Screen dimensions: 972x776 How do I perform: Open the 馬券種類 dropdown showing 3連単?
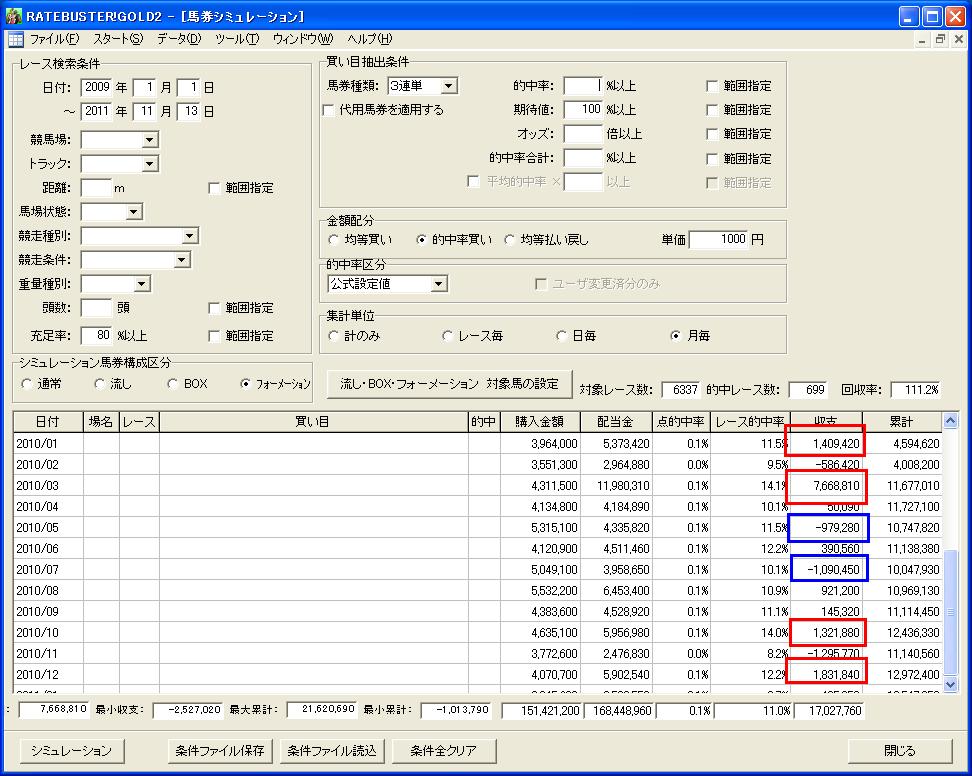tap(449, 86)
